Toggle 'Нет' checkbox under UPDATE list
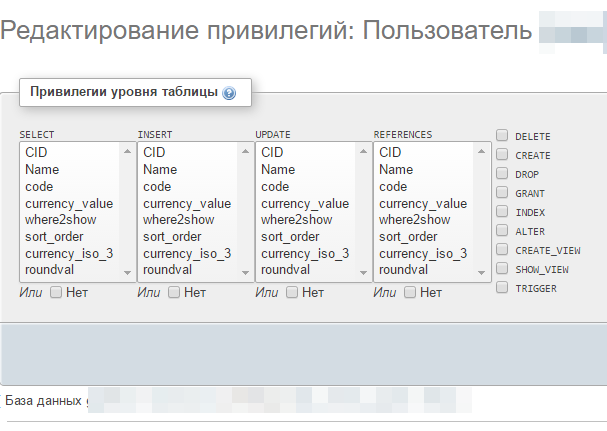 293,293
